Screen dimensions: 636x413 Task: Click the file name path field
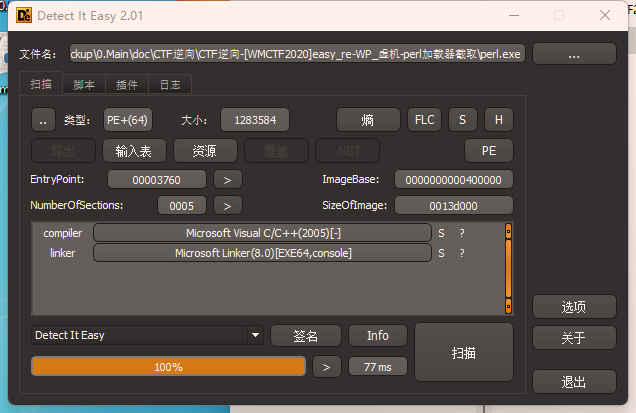297,54
